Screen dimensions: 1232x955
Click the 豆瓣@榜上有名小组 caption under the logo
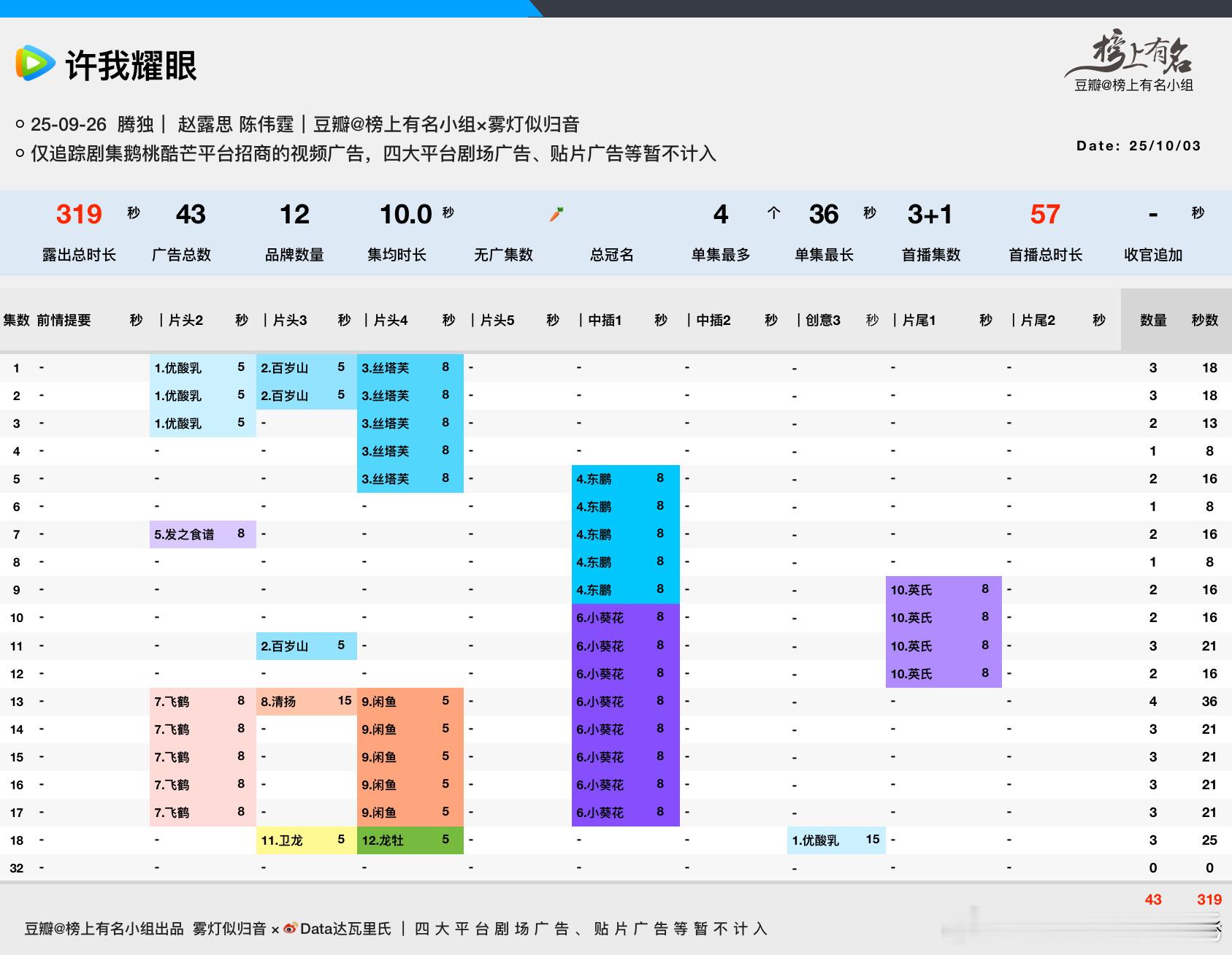point(1133,85)
